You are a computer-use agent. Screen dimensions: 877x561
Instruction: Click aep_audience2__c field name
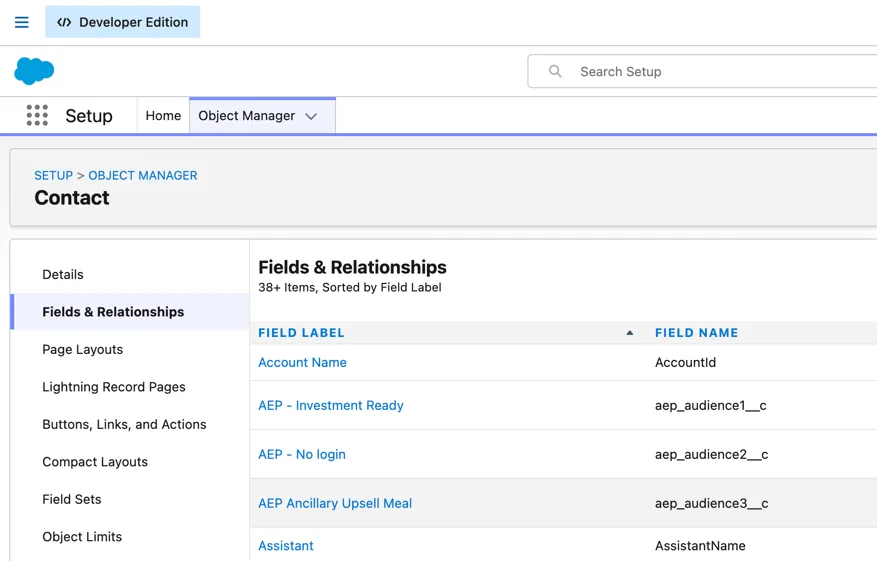711,454
